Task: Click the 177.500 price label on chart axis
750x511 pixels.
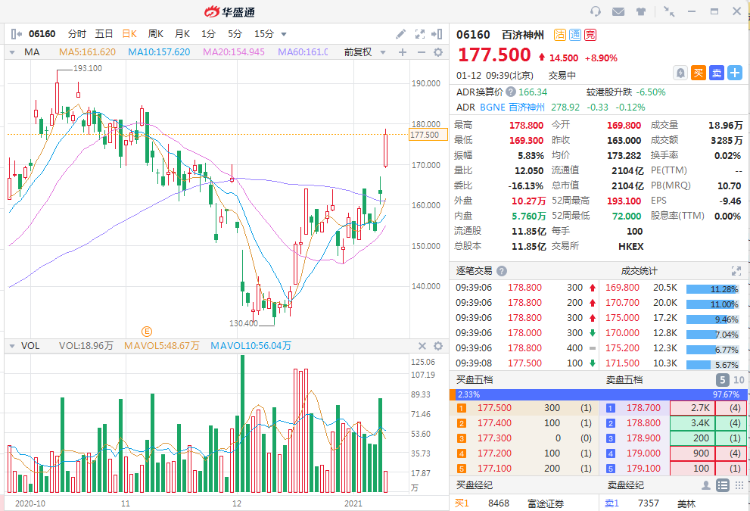Action: [x=428, y=135]
